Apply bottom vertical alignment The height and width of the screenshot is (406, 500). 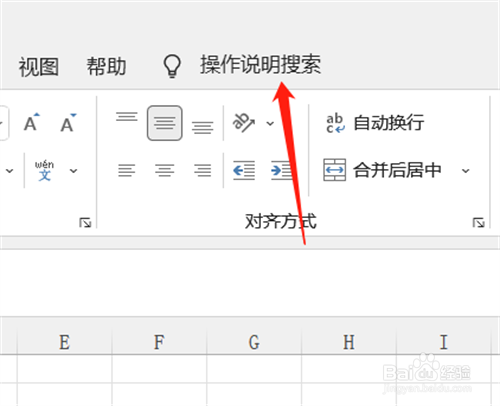click(202, 128)
